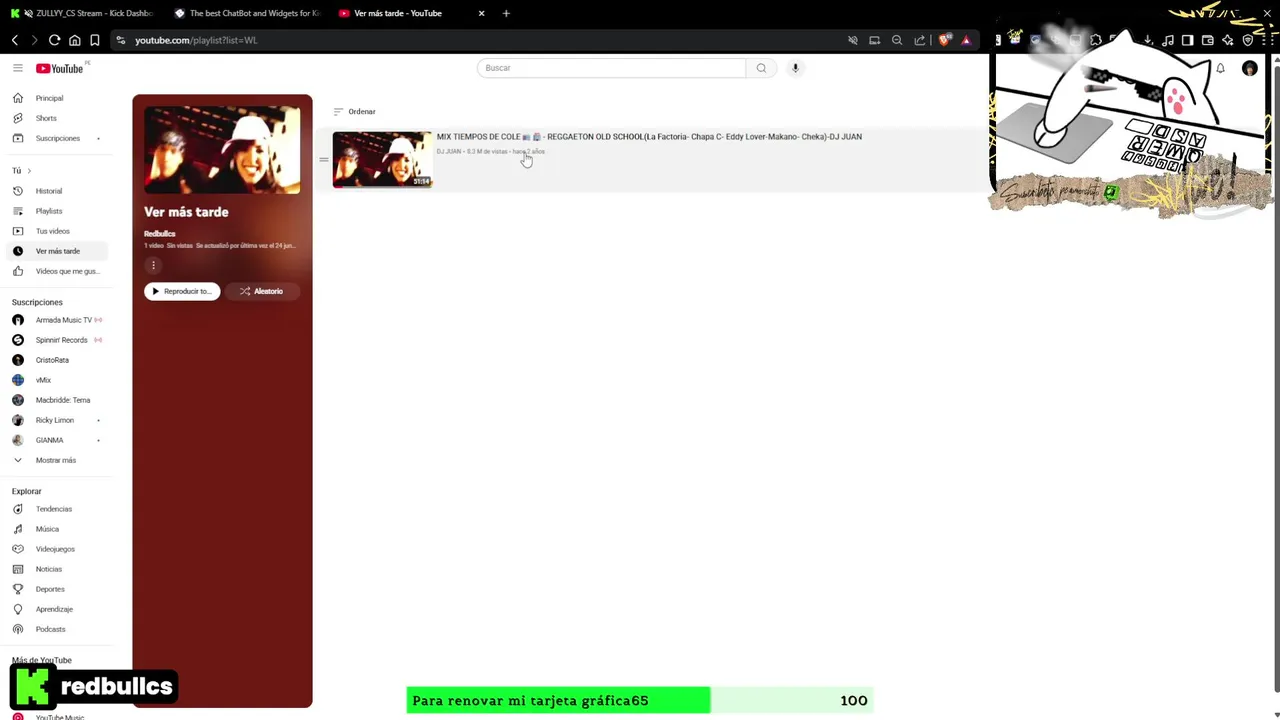This screenshot has height=720, width=1280.
Task: Open Brave Shields lion icon
Action: (x=945, y=40)
